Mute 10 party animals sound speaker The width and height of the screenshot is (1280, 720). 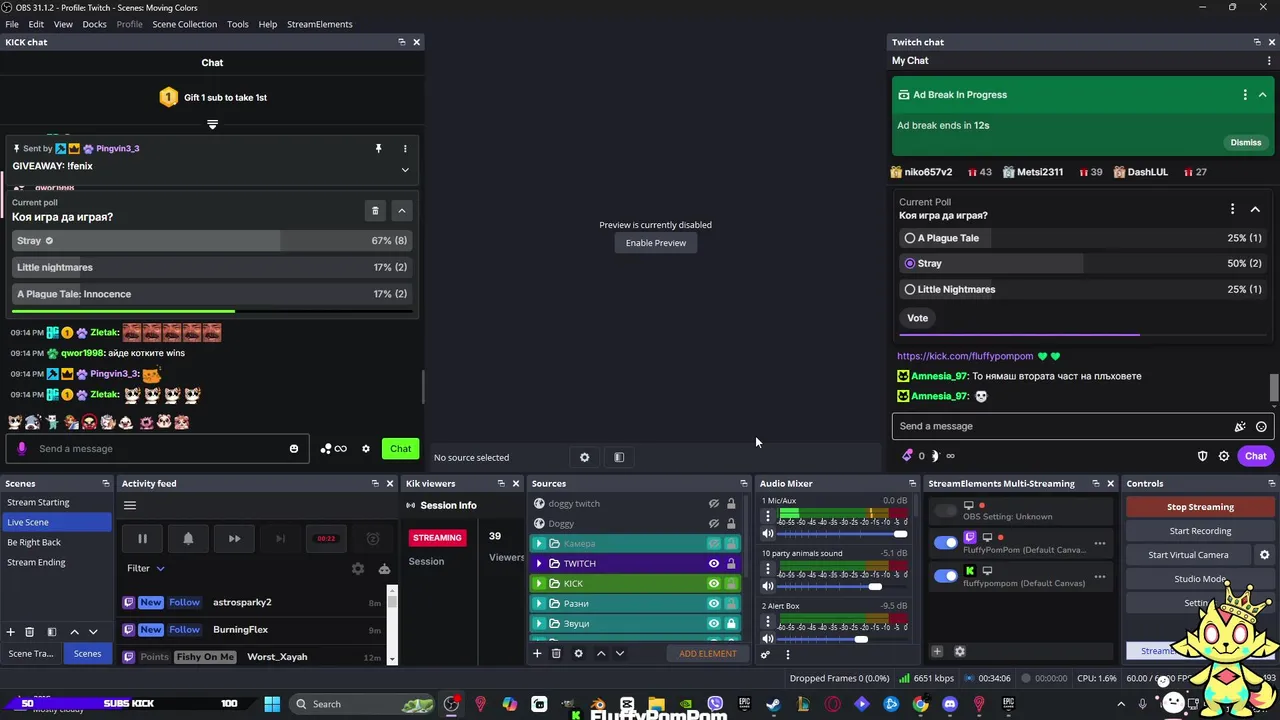point(768,586)
